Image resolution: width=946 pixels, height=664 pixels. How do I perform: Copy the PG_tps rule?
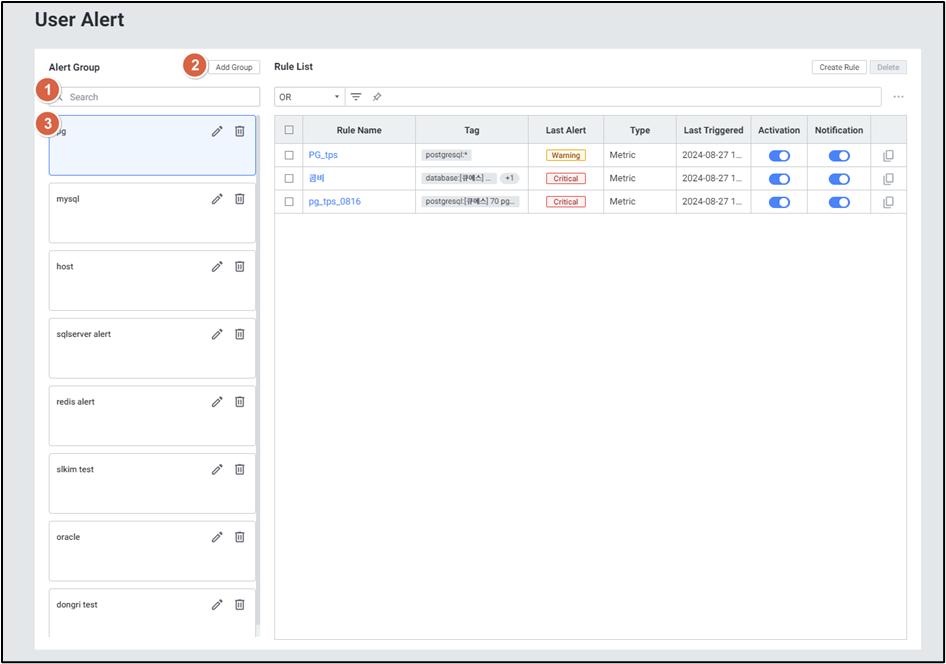[888, 156]
